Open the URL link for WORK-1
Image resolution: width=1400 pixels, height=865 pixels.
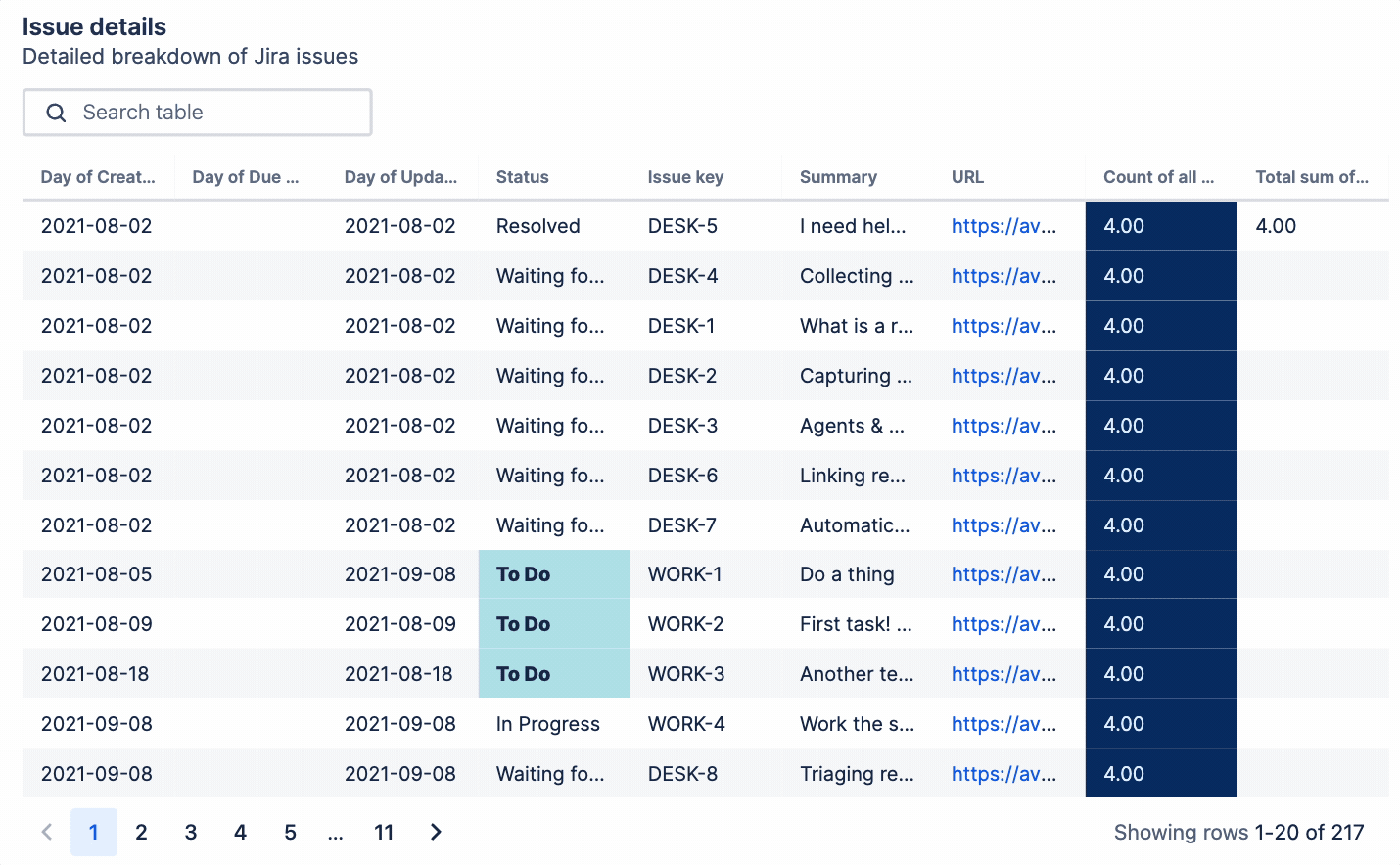[x=1003, y=574]
